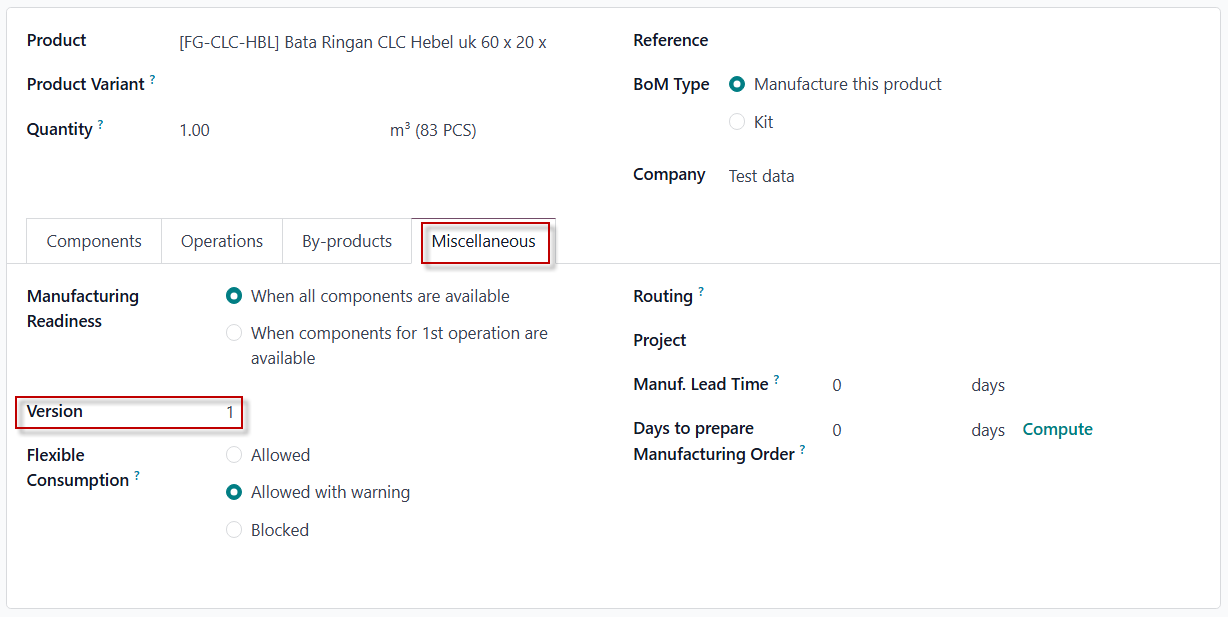Screen dimensions: 1228x617
Task: Click the Compute link
Action: [1057, 429]
